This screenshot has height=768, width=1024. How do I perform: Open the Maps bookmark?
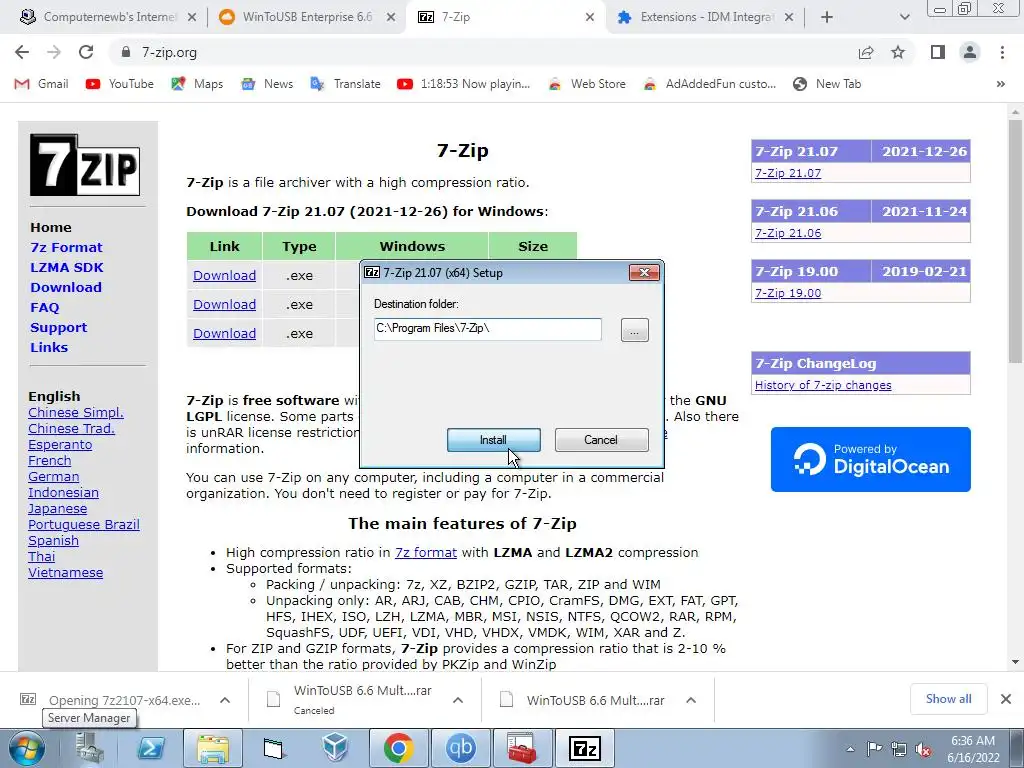point(197,84)
